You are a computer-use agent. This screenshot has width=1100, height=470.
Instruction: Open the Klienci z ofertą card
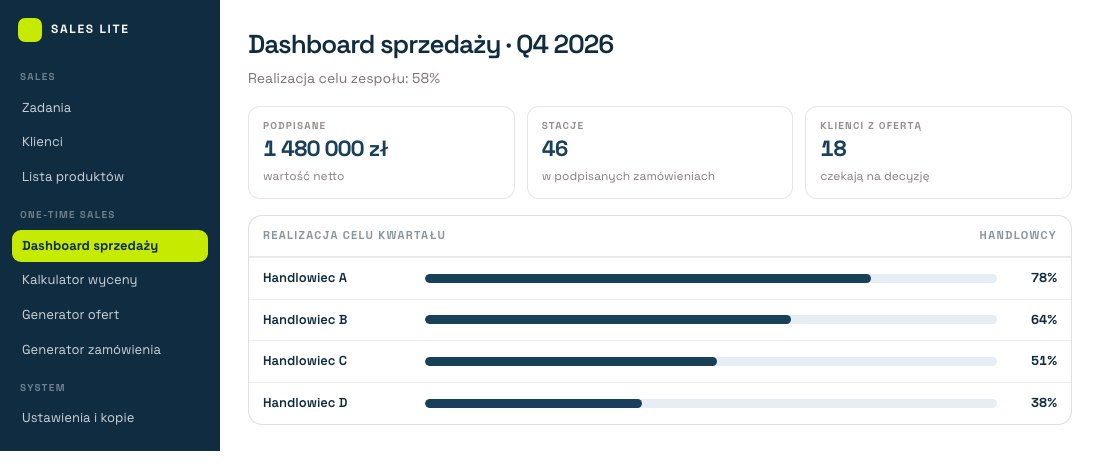pyautogui.click(x=939, y=152)
